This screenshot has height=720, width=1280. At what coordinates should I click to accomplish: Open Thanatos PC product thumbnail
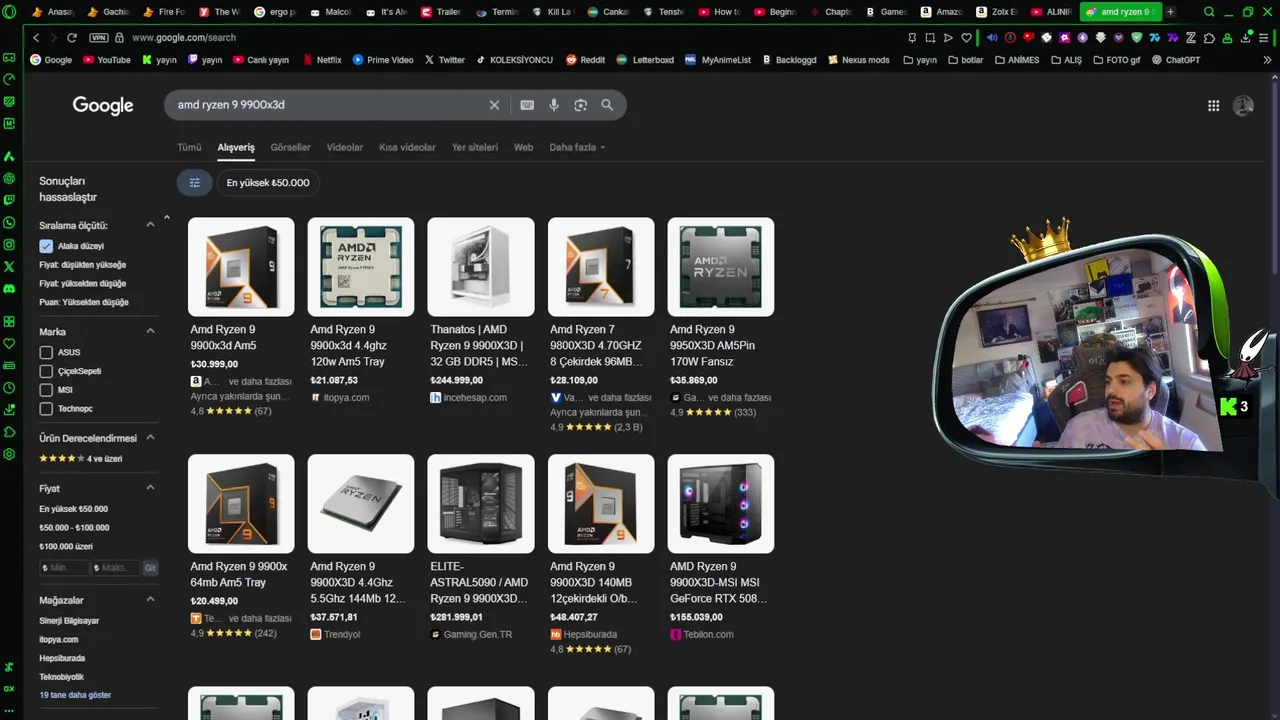pyautogui.click(x=481, y=267)
